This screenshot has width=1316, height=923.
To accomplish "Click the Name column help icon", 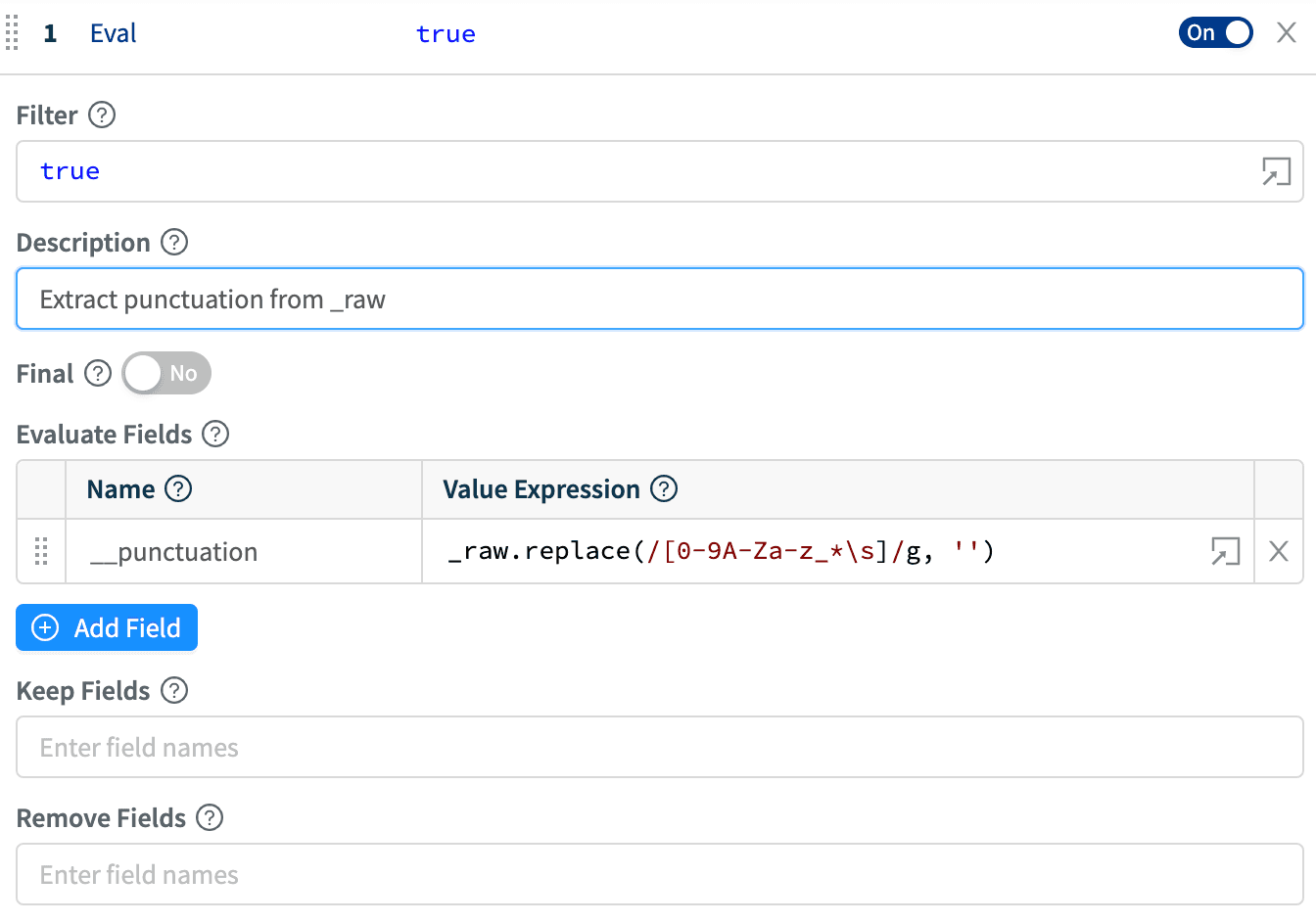I will [178, 488].
